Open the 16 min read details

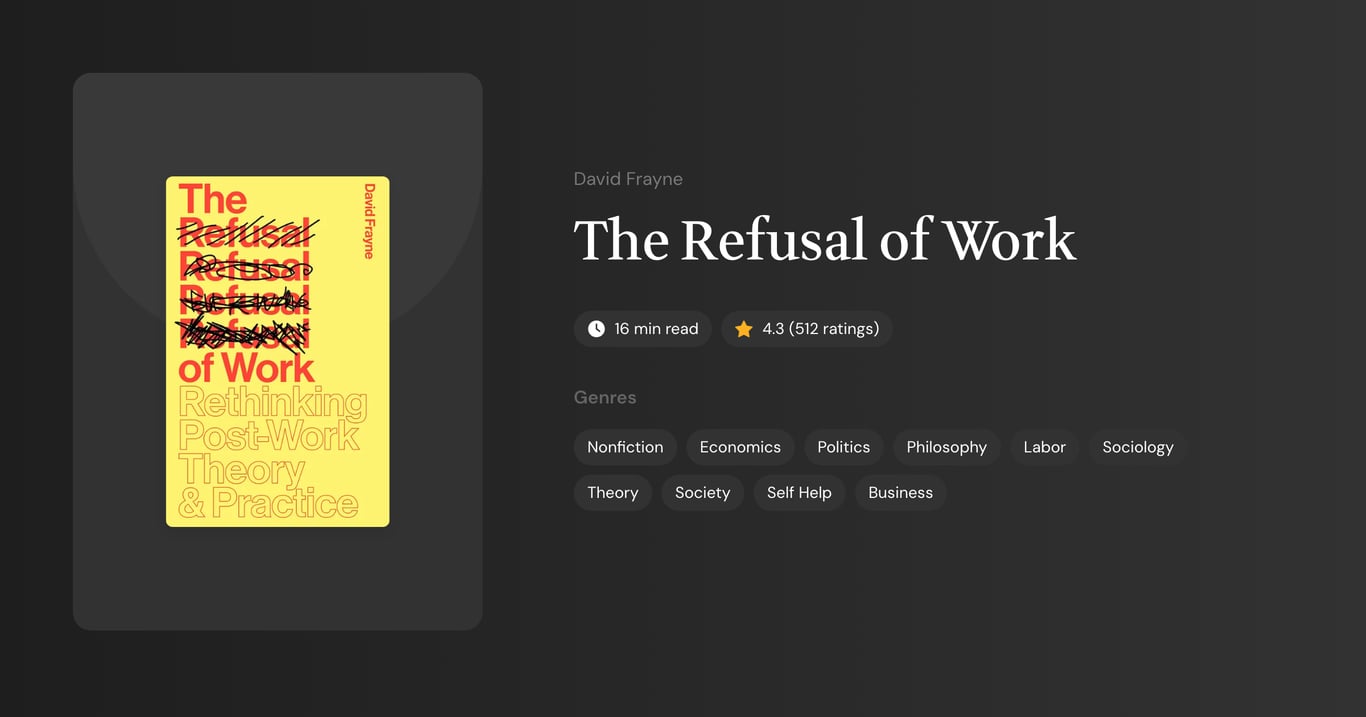click(642, 328)
